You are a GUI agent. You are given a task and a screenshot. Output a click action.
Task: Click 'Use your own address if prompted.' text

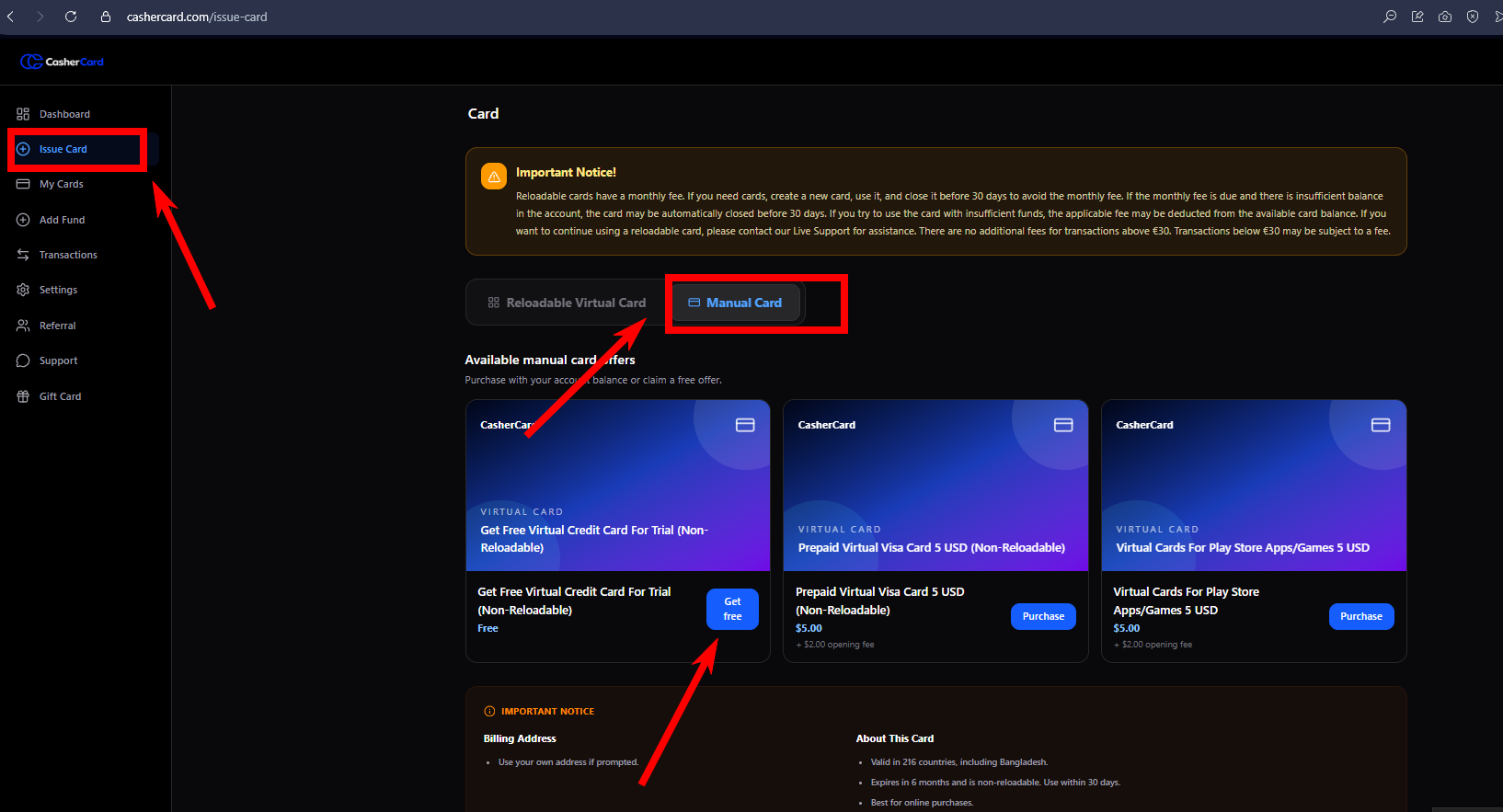[568, 762]
